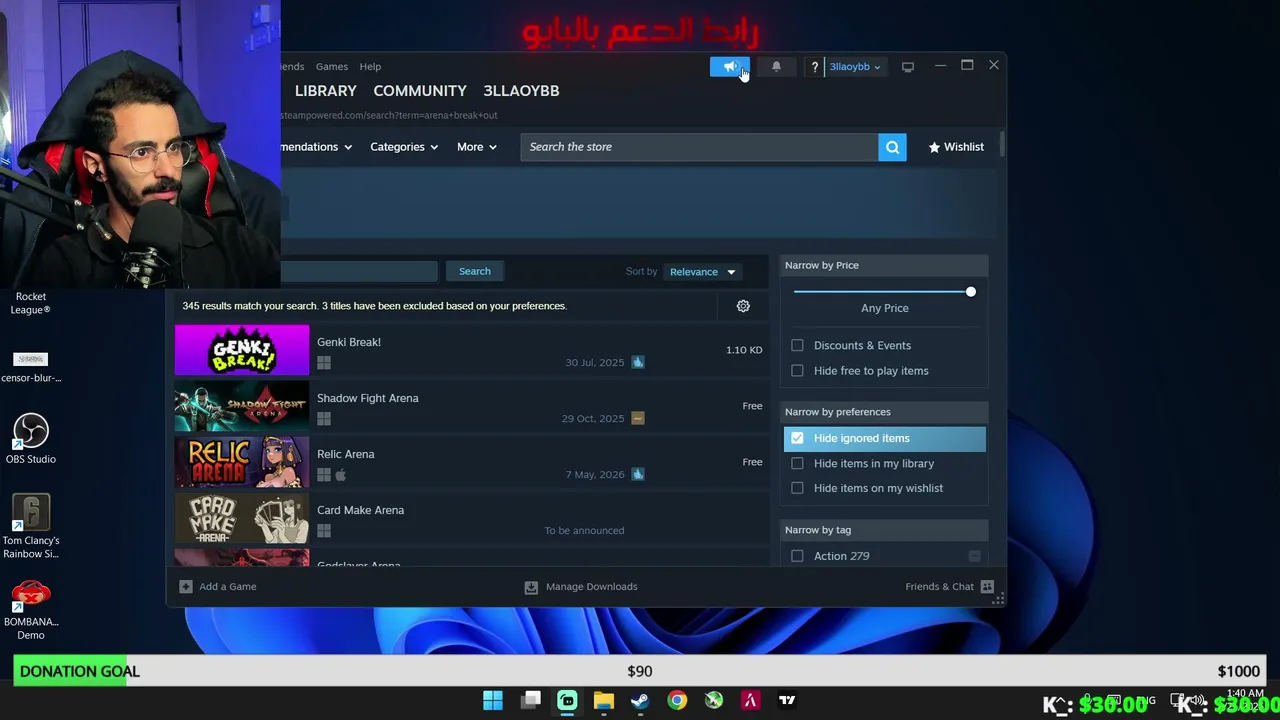Click the Wishlist star icon
Image resolution: width=1280 pixels, height=720 pixels.
(934, 147)
